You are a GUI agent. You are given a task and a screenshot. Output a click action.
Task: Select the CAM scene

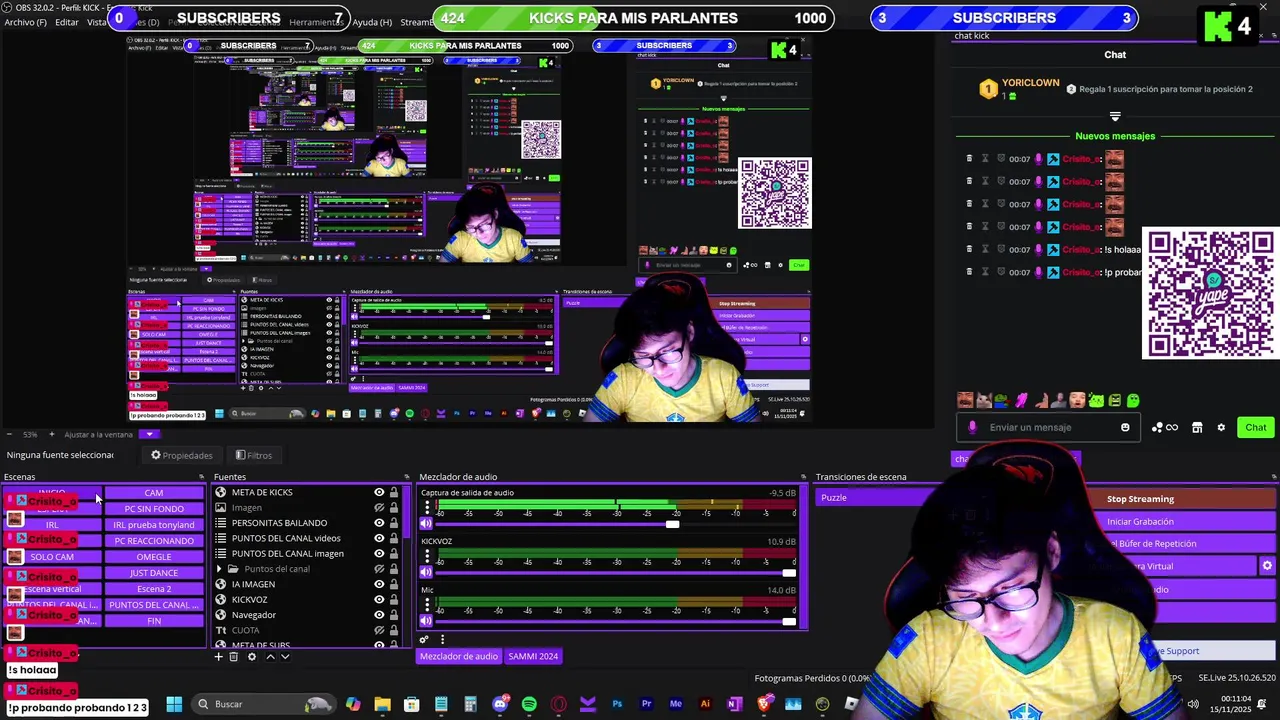[154, 493]
